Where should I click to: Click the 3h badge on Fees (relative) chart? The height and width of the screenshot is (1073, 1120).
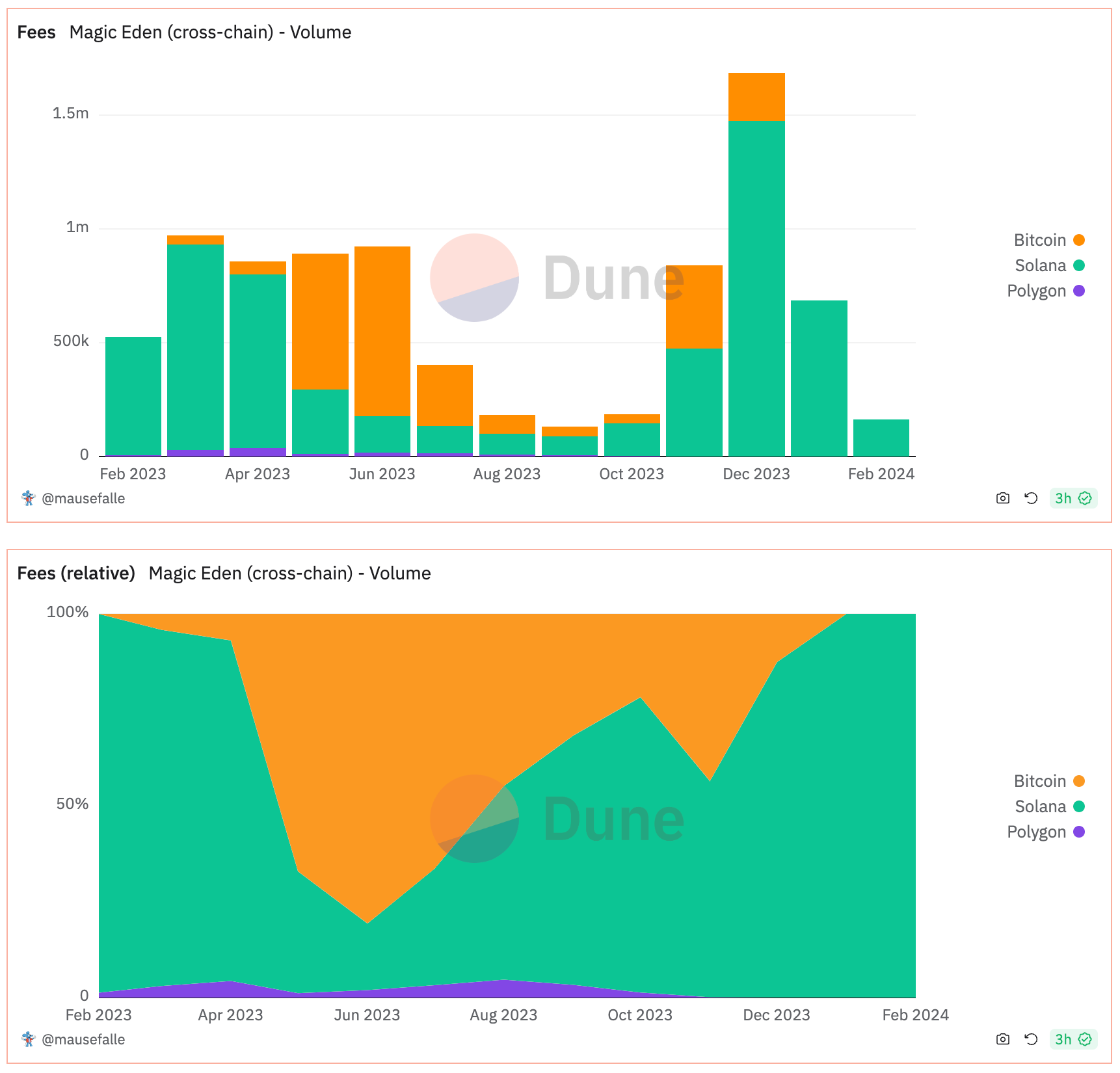pyautogui.click(x=1073, y=1039)
